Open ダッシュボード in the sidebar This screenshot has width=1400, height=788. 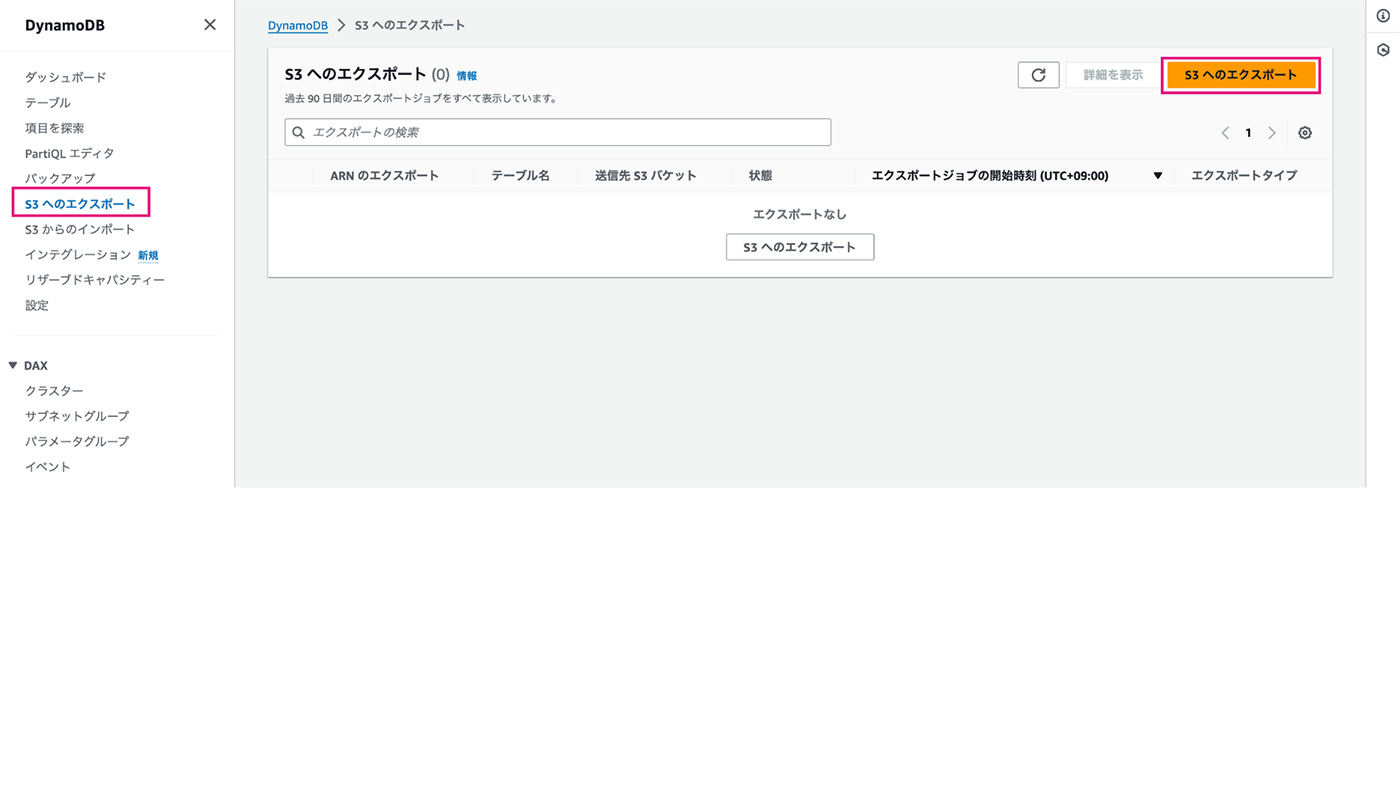click(66, 77)
